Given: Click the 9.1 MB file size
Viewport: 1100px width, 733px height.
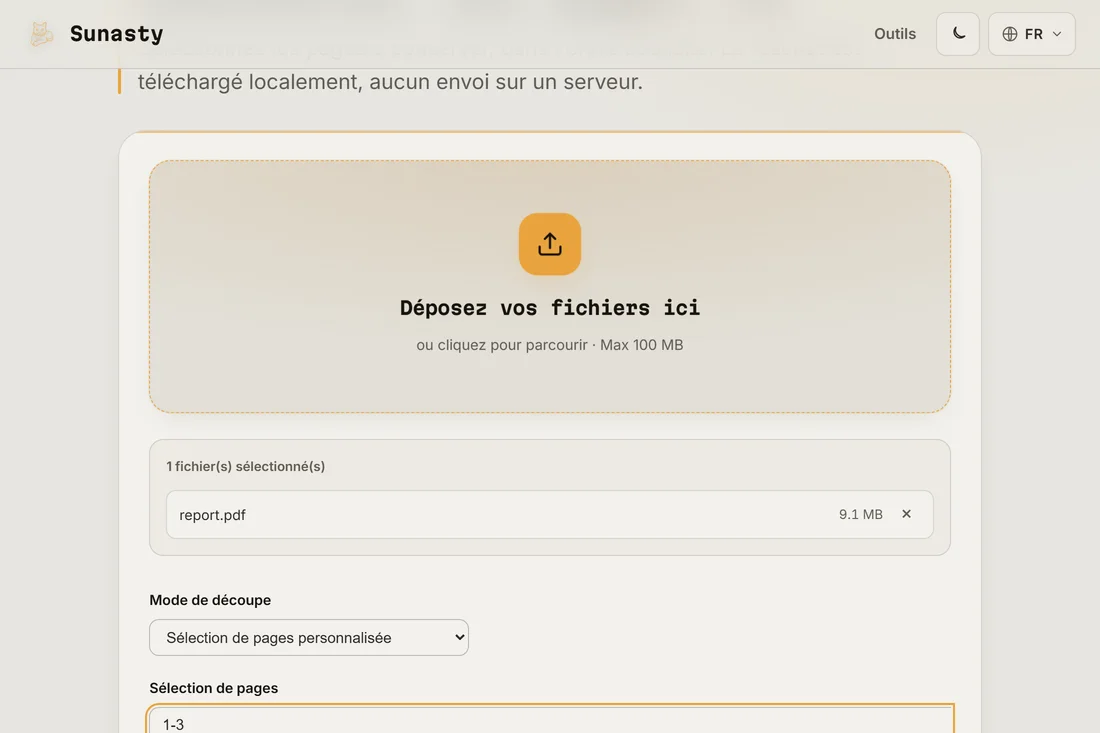Looking at the screenshot, I should click(x=860, y=514).
